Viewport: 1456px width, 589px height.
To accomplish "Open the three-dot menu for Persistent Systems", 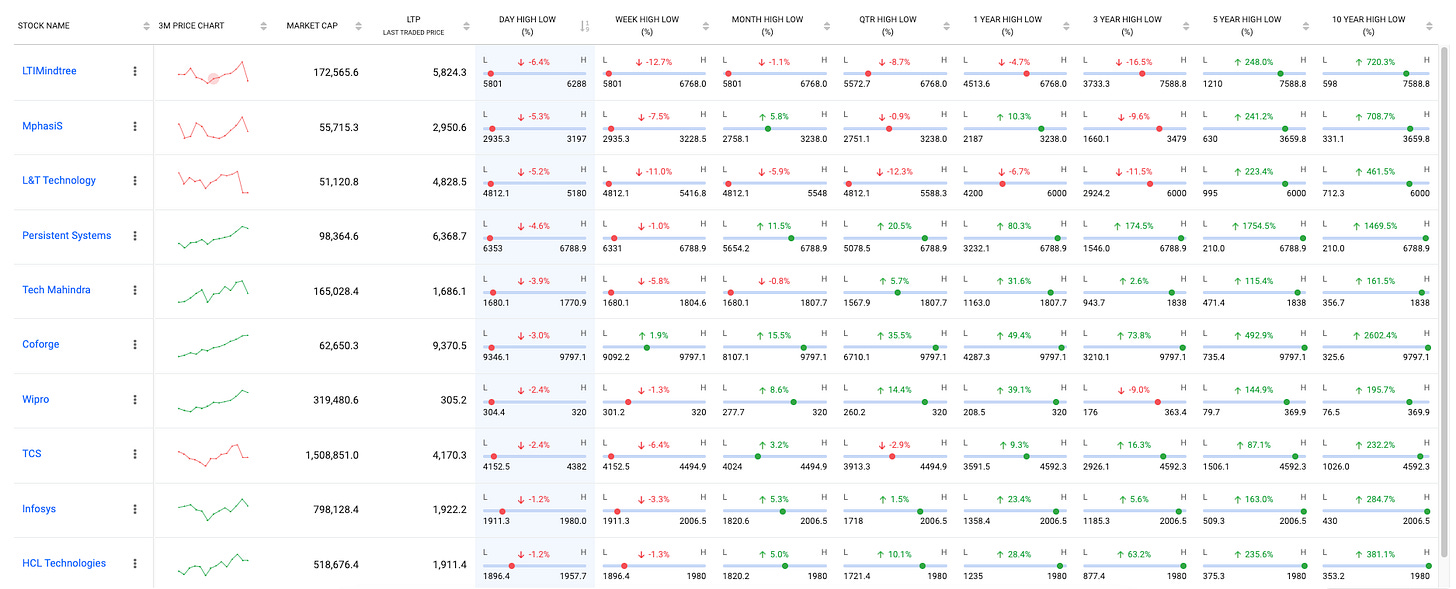I will point(135,236).
